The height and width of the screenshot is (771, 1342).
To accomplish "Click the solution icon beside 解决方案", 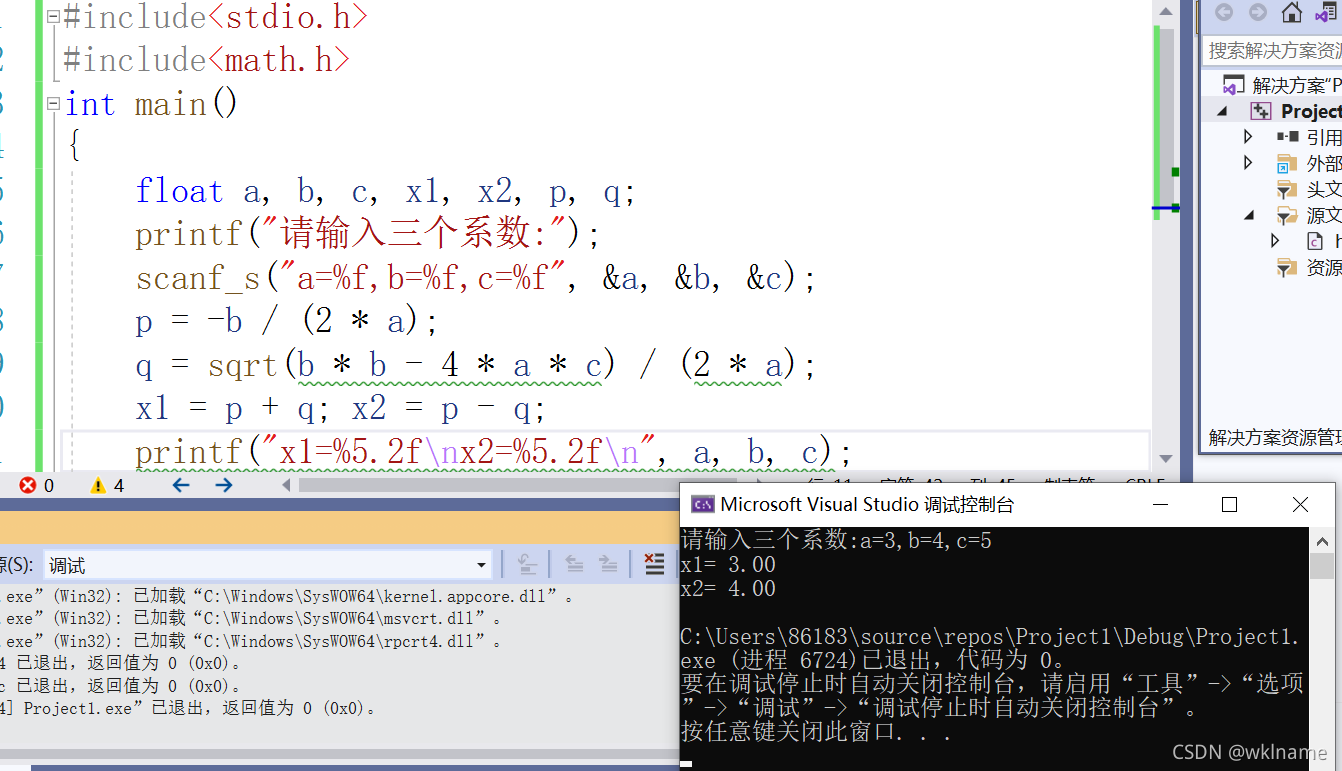I will click(x=1234, y=86).
